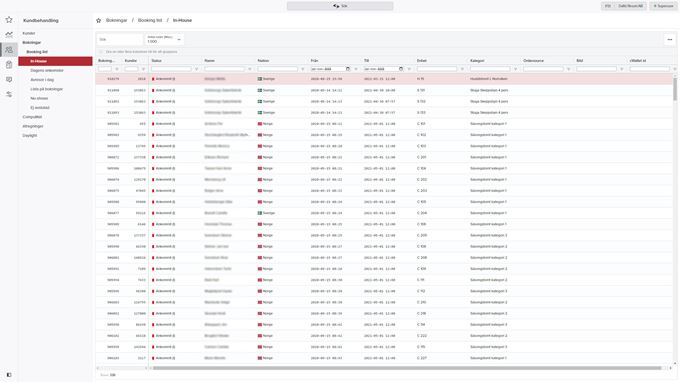Sort by the Kategori column header
Image resolution: width=680 pixels, height=382 pixels.
(477, 61)
